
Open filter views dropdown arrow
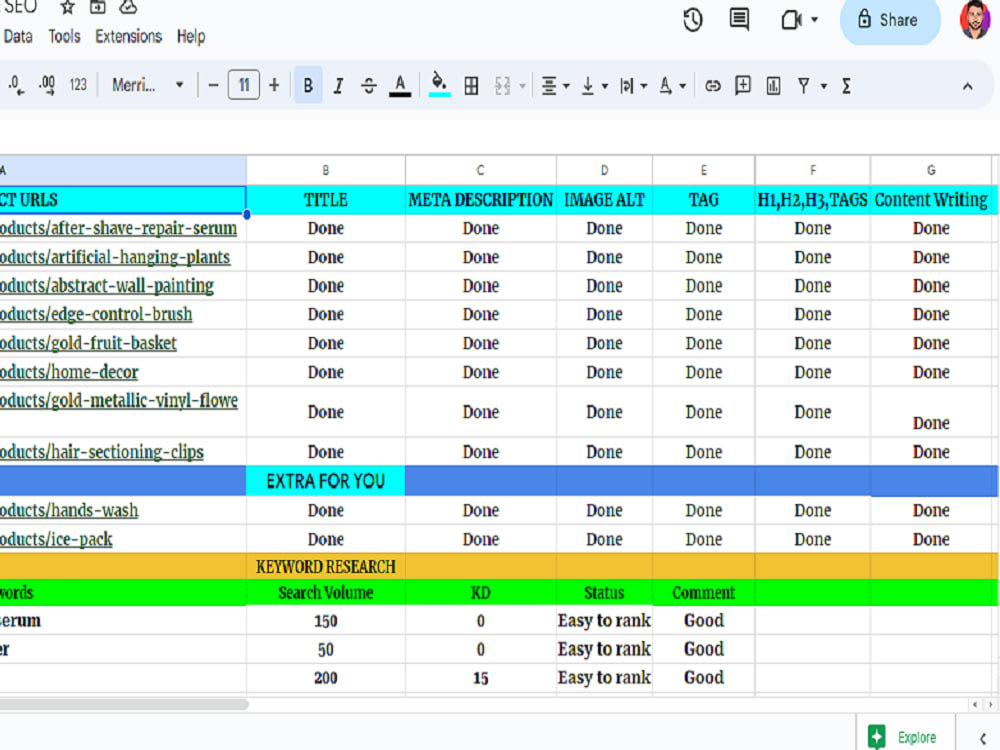824,86
